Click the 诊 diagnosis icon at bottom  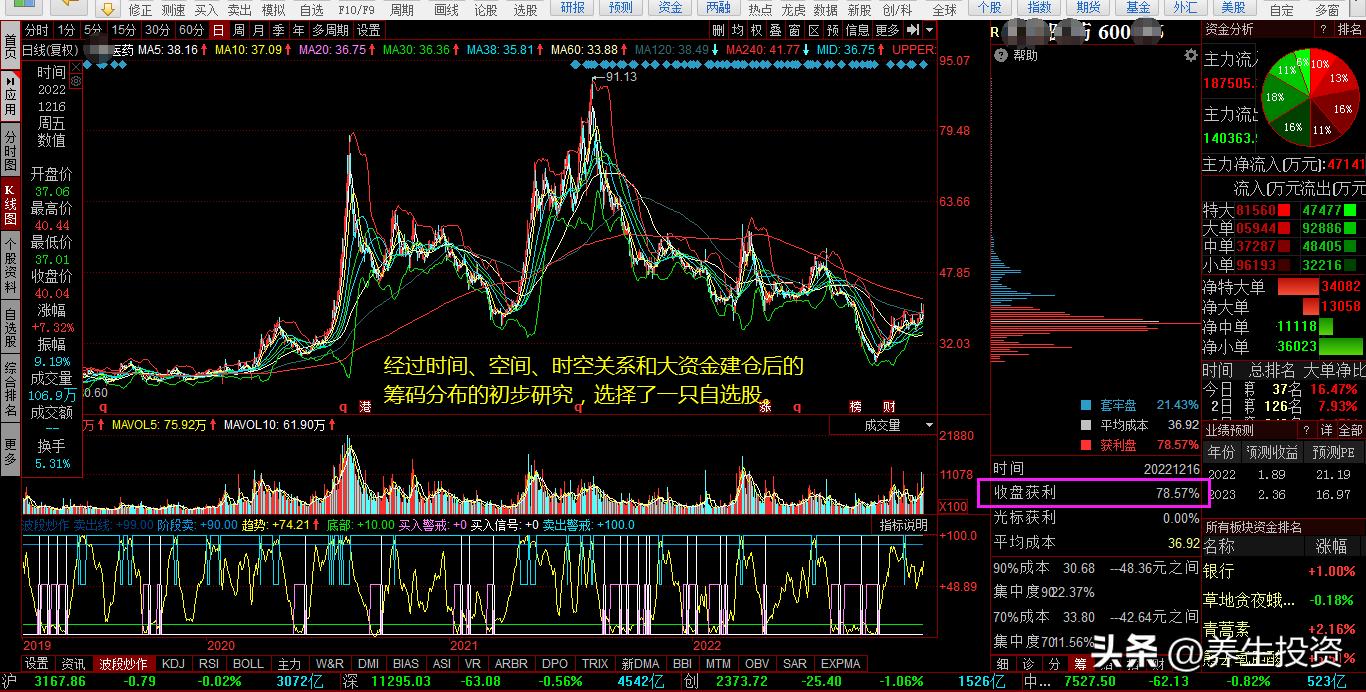click(x=1028, y=663)
